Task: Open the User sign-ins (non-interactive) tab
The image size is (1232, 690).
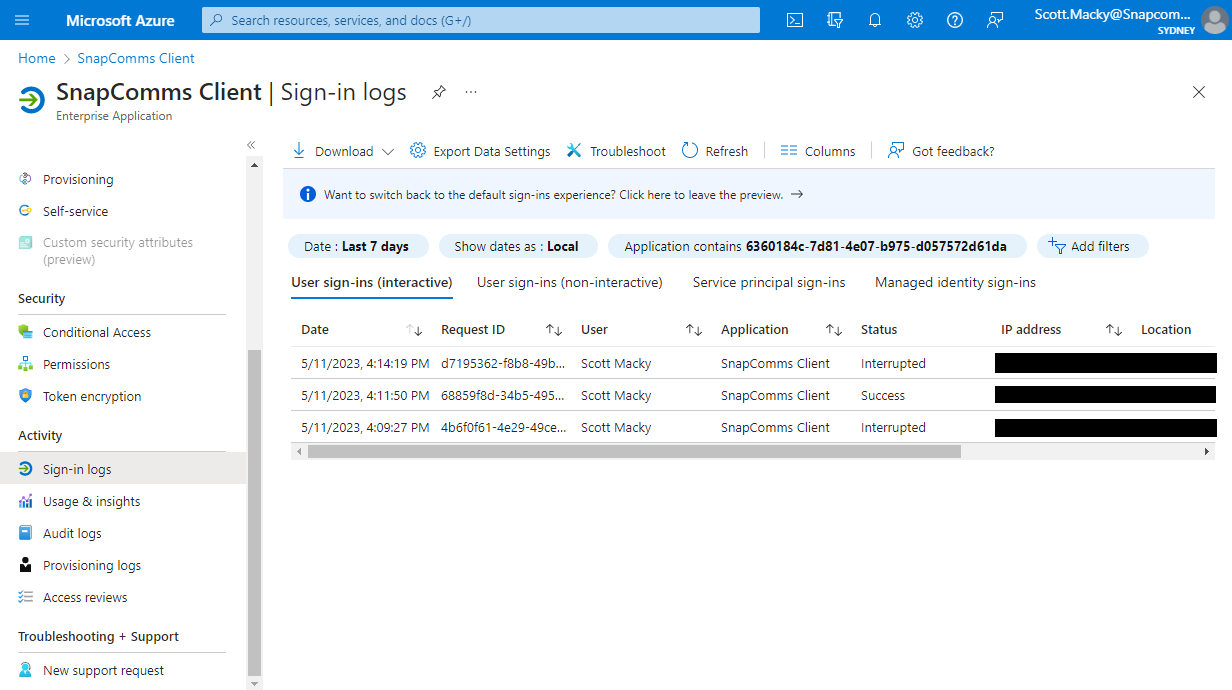Action: (569, 282)
